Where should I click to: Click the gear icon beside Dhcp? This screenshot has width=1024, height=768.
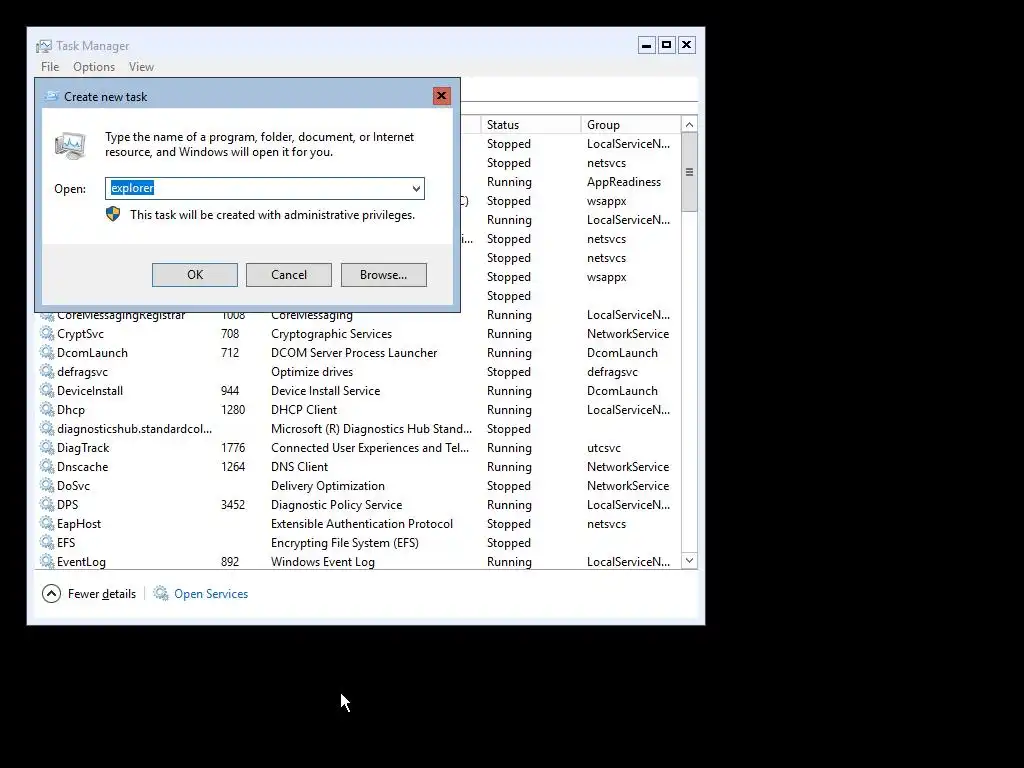[x=47, y=409]
